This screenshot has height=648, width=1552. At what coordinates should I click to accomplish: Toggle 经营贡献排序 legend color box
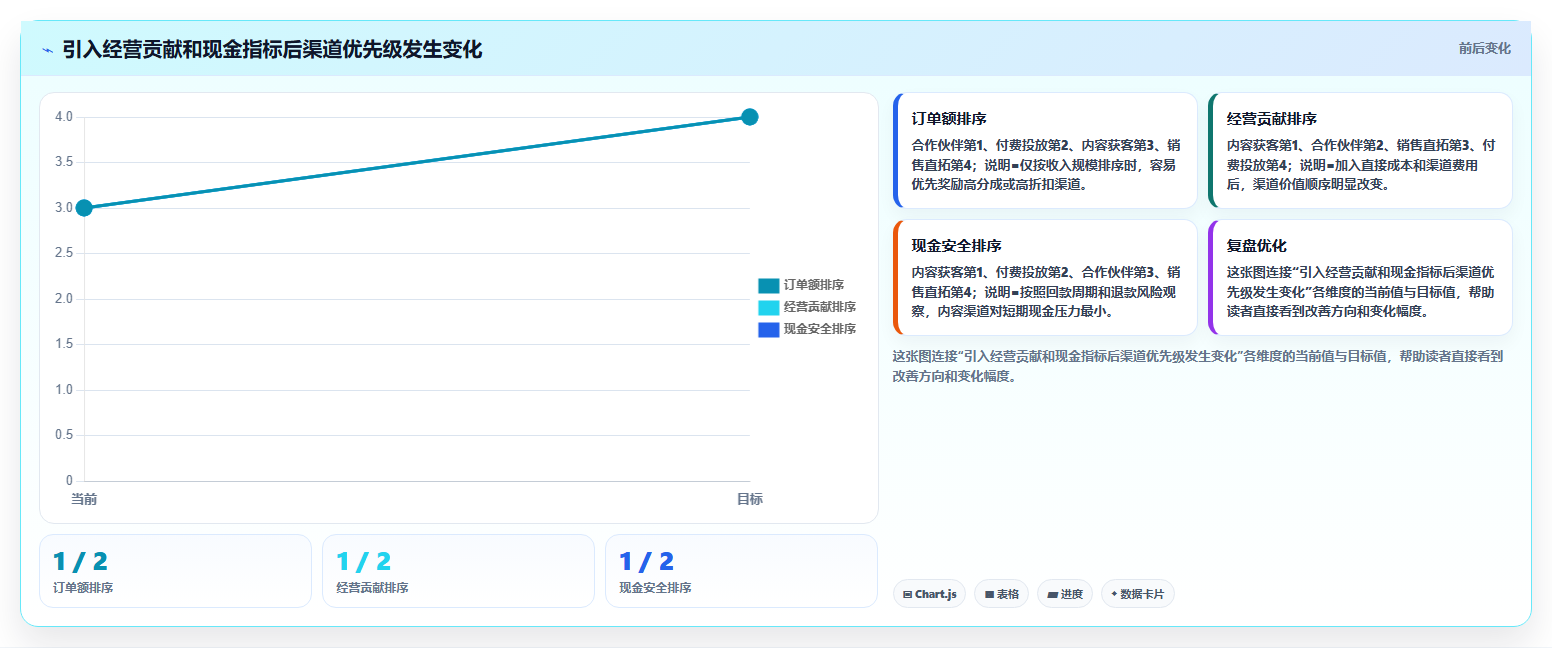point(768,307)
